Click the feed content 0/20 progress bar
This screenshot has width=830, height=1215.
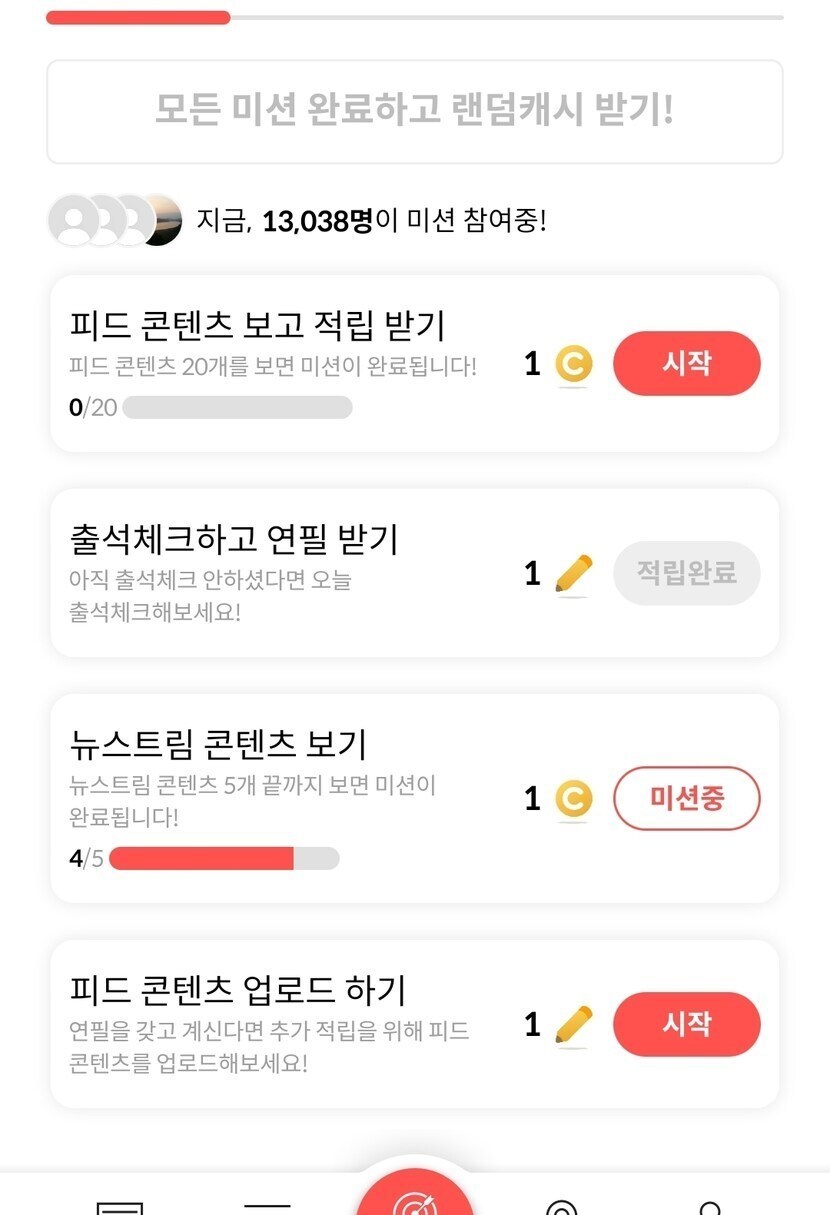[237, 407]
